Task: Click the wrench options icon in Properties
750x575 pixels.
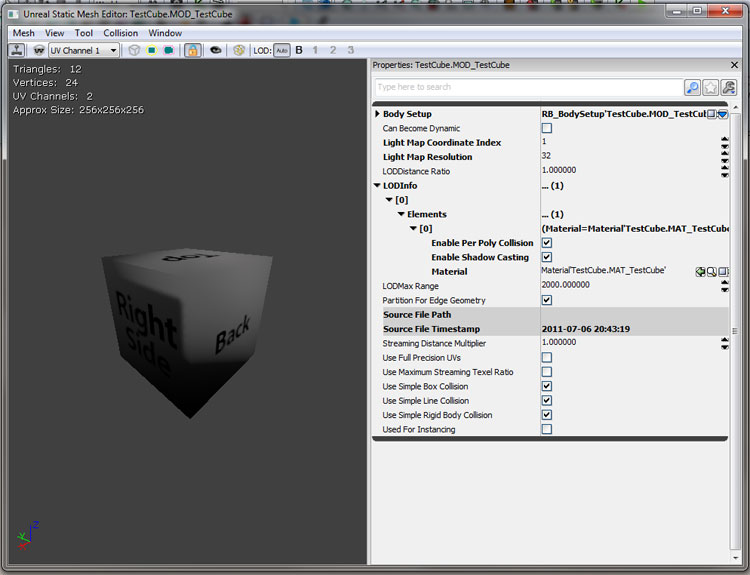Action: pos(728,88)
